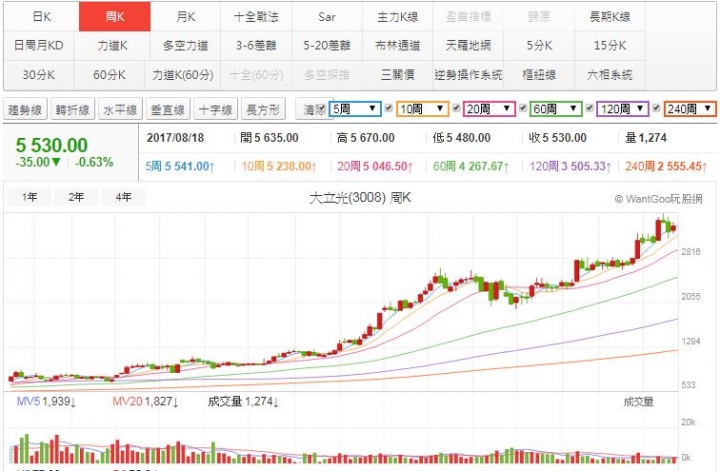Open the 三關價 indicator view

(x=397, y=74)
